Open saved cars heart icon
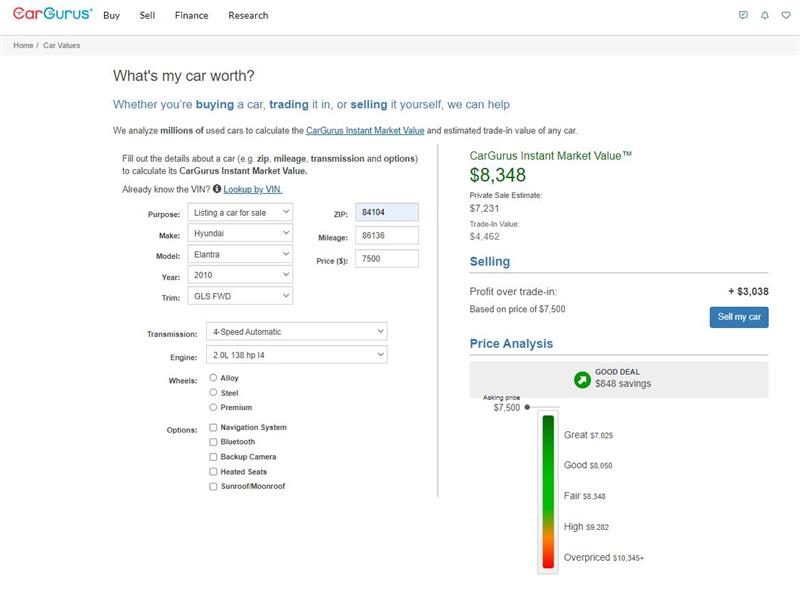800x592 pixels. tap(786, 16)
